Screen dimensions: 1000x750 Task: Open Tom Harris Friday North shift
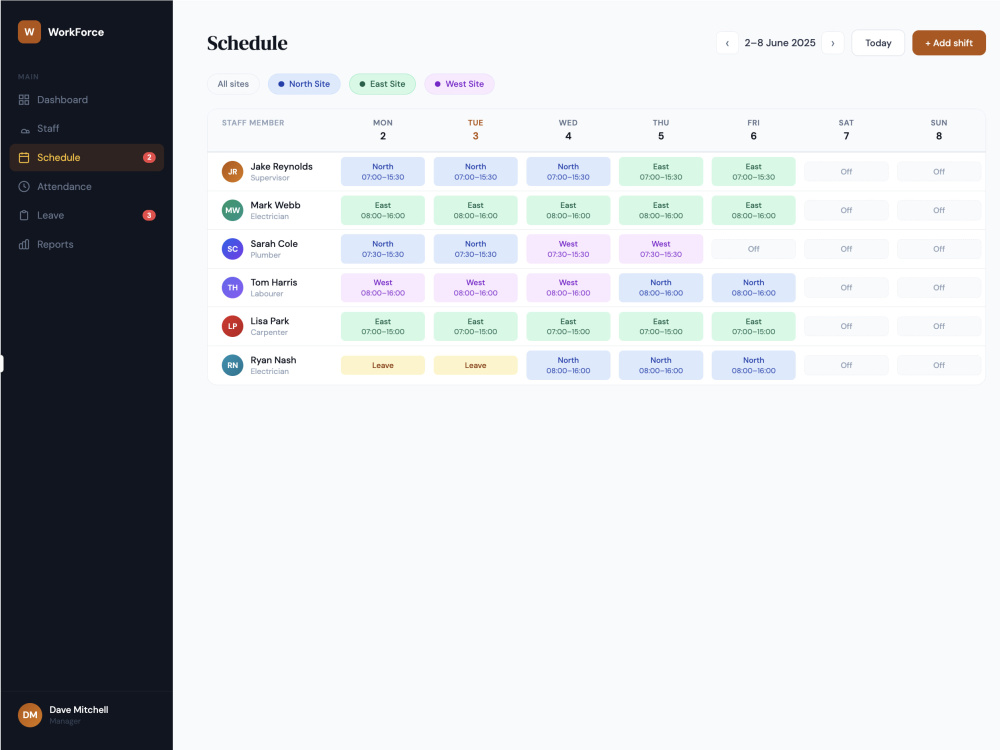[754, 288]
